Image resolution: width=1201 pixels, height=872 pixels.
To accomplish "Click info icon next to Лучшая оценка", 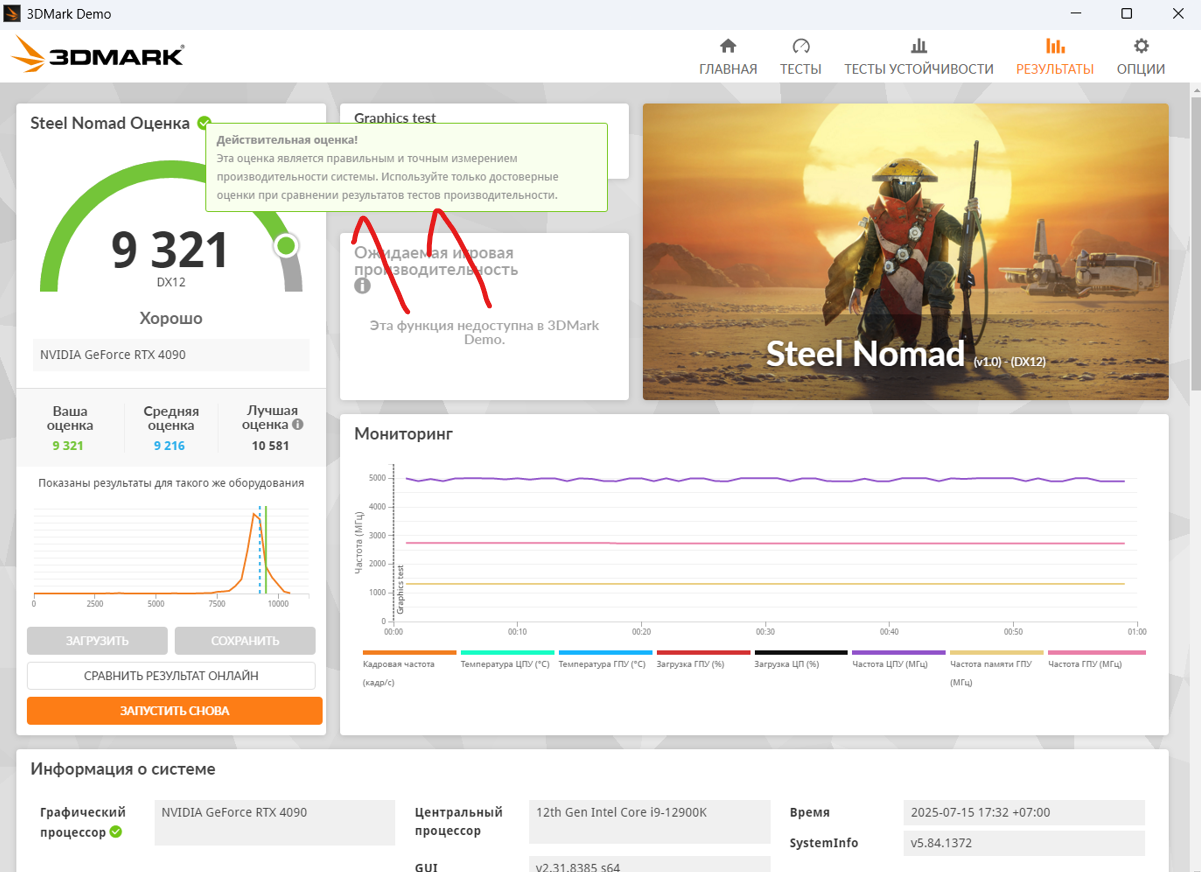I will click(x=297, y=424).
